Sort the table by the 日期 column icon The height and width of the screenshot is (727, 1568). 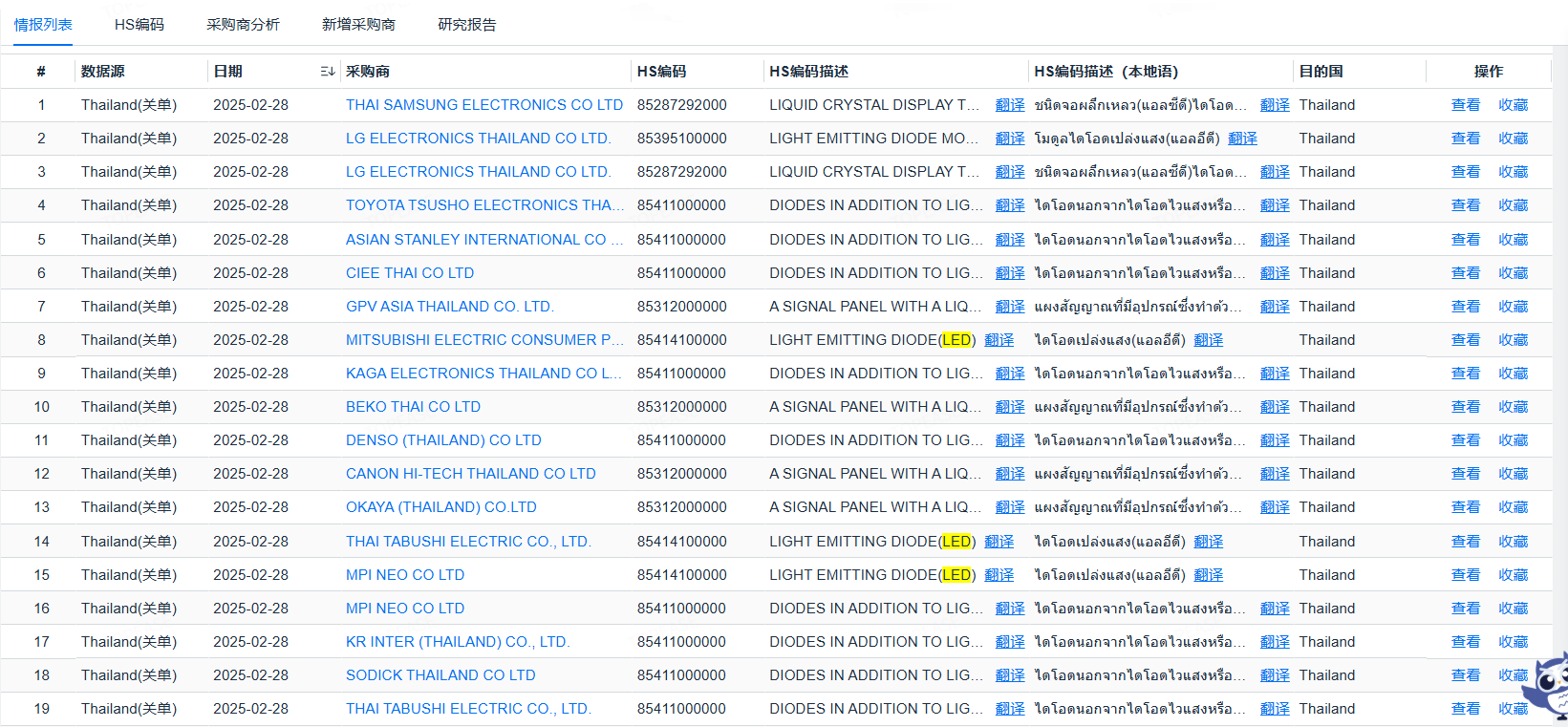327,72
